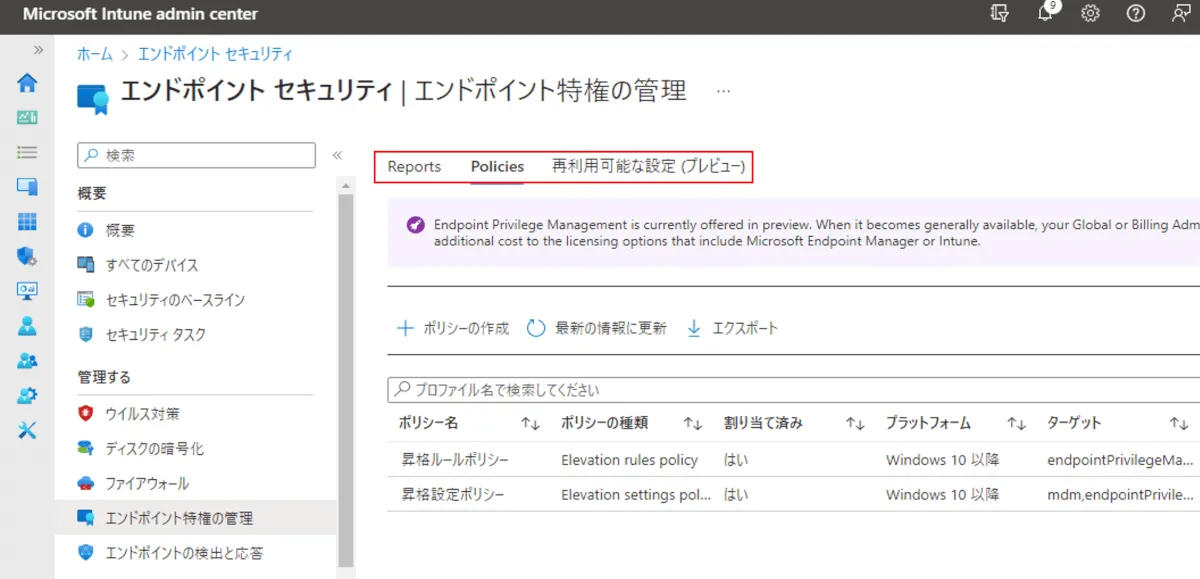
Task: Open the ellipsis menu beside page title
Action: [x=724, y=91]
